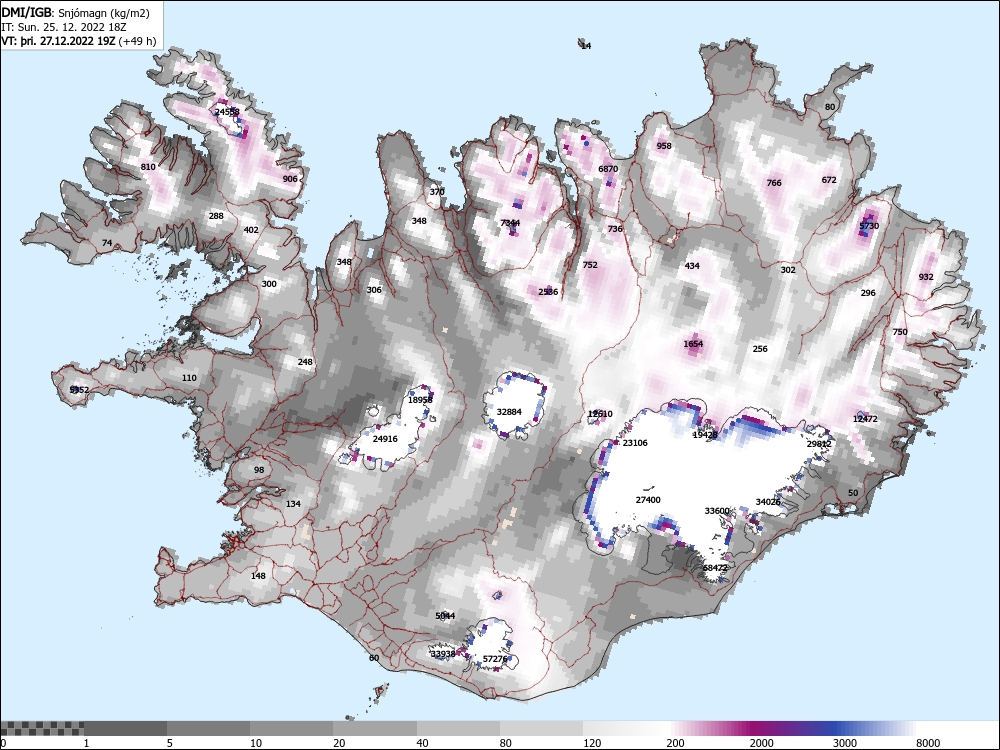Click the snow value 24558 in the Westfjords
Screen dimensions: 1000x750
pos(227,112)
